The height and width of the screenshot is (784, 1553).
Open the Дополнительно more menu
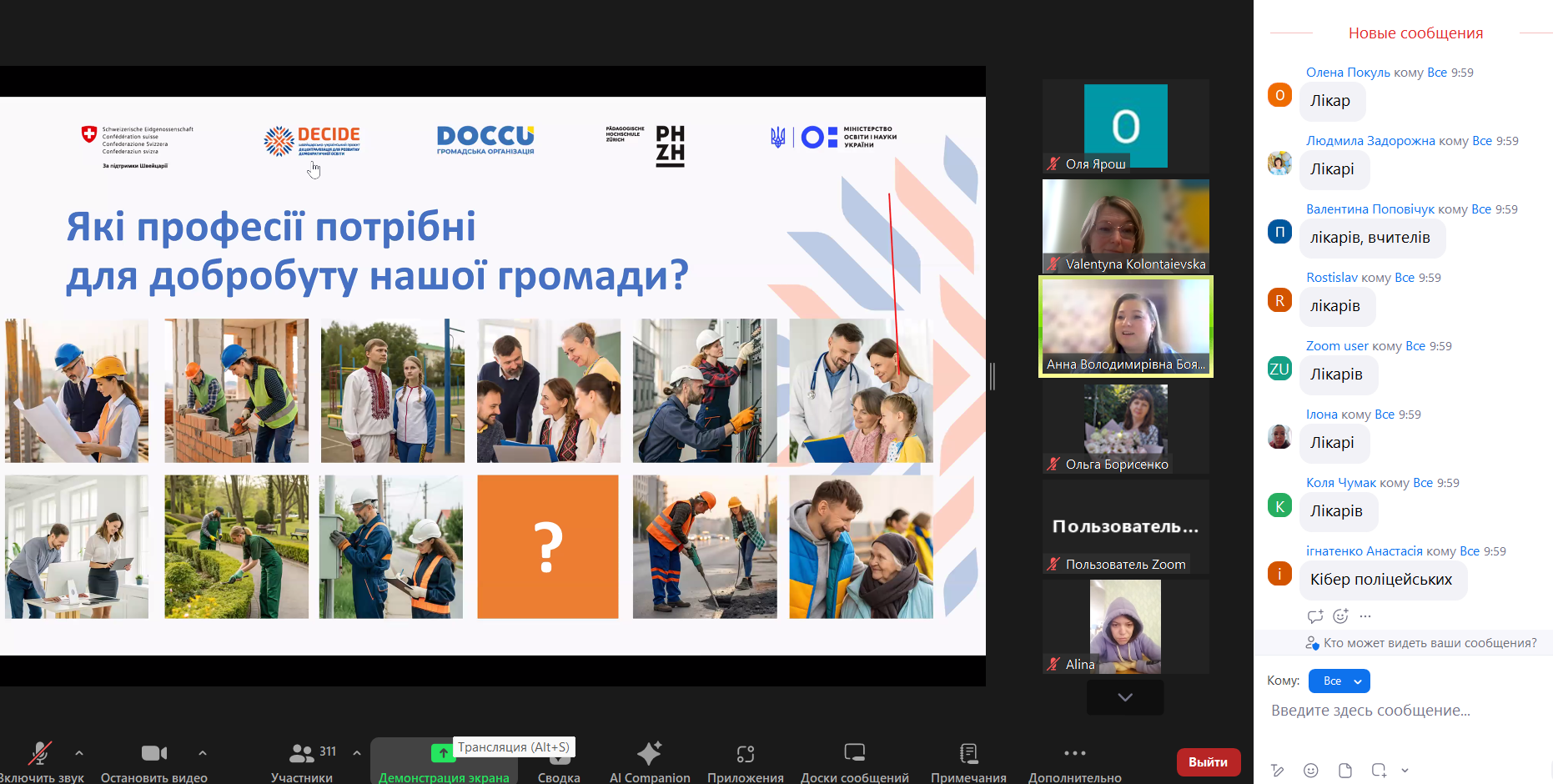tap(1074, 761)
